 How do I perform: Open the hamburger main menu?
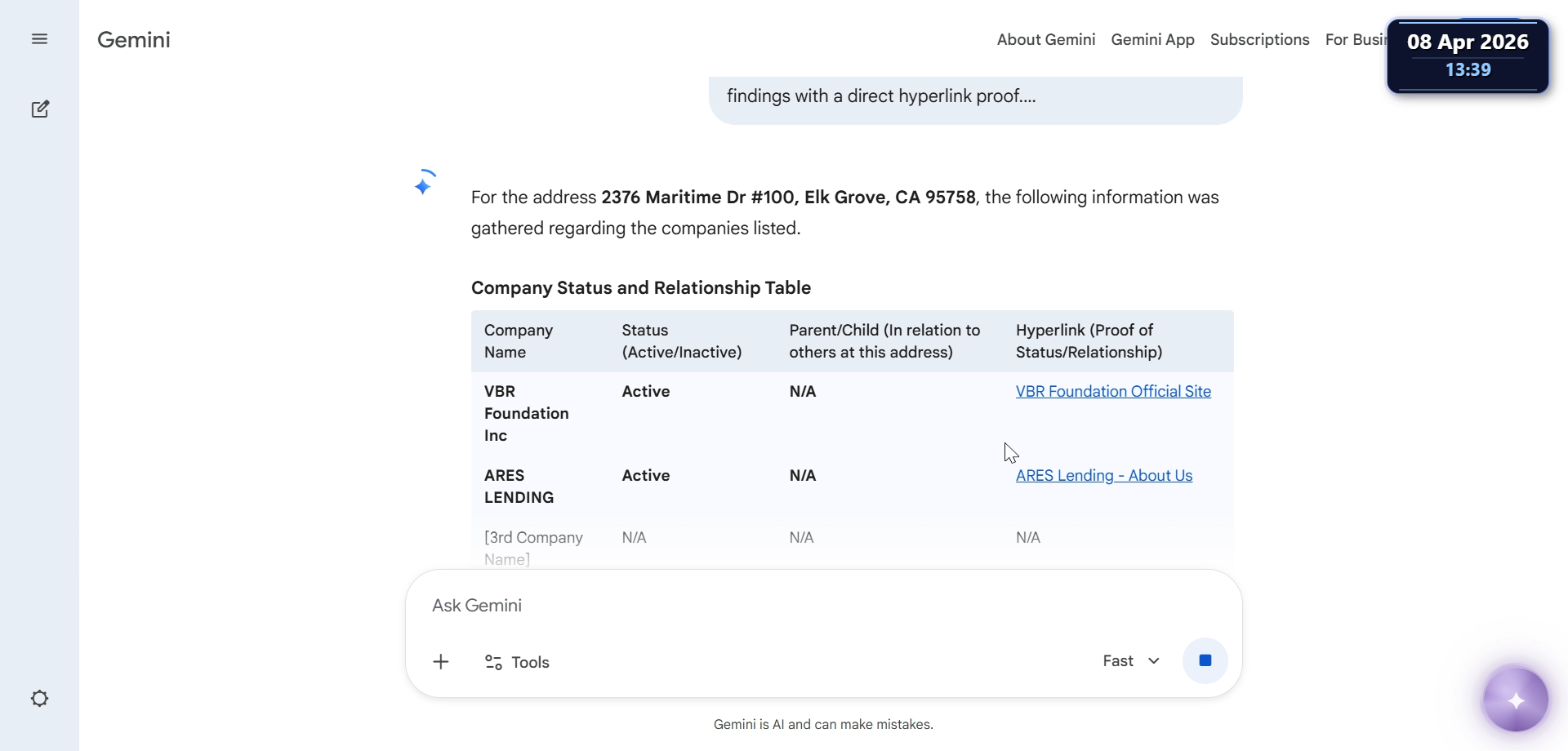point(39,39)
